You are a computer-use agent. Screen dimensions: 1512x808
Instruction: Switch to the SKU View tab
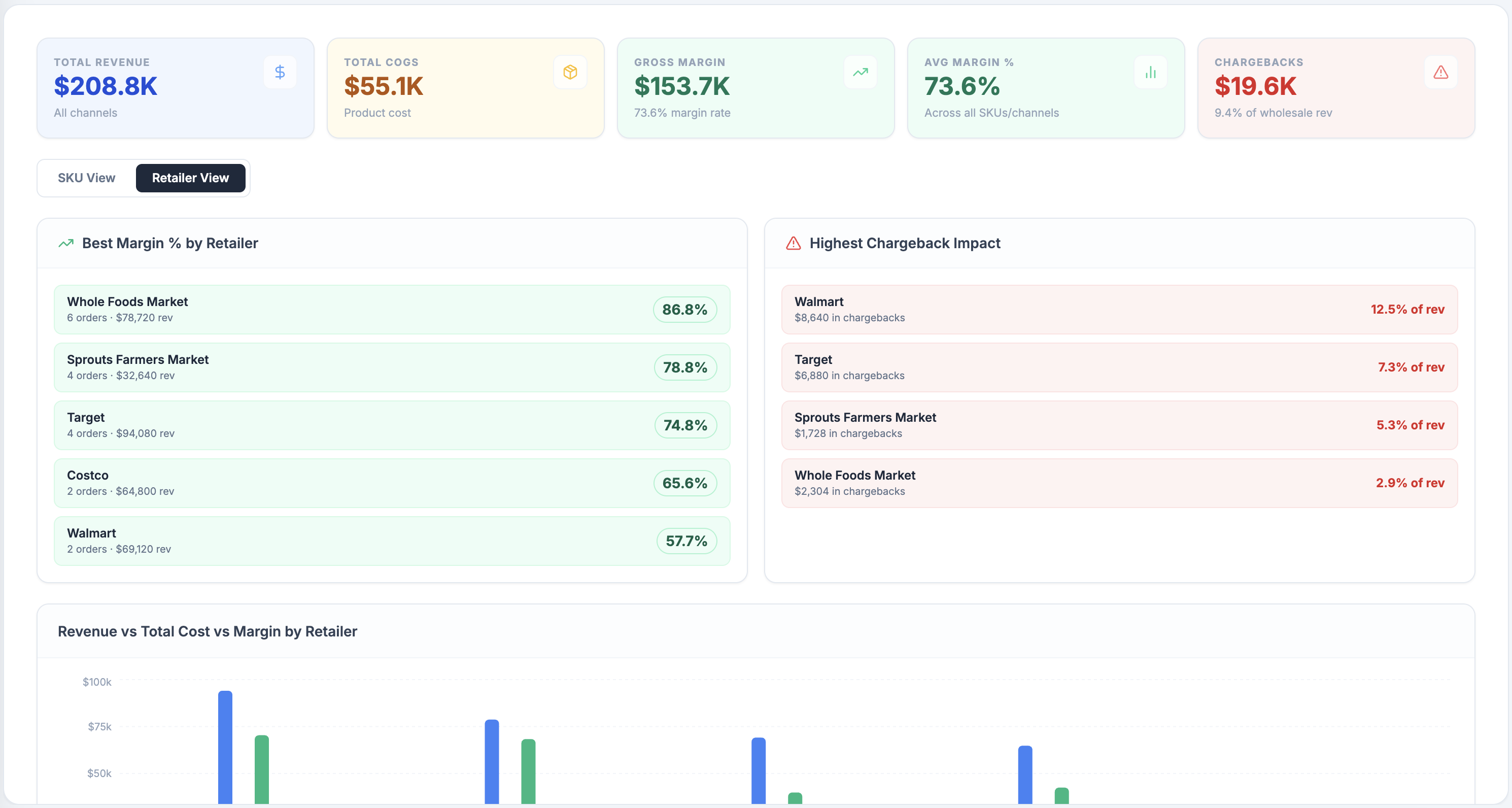tap(86, 178)
